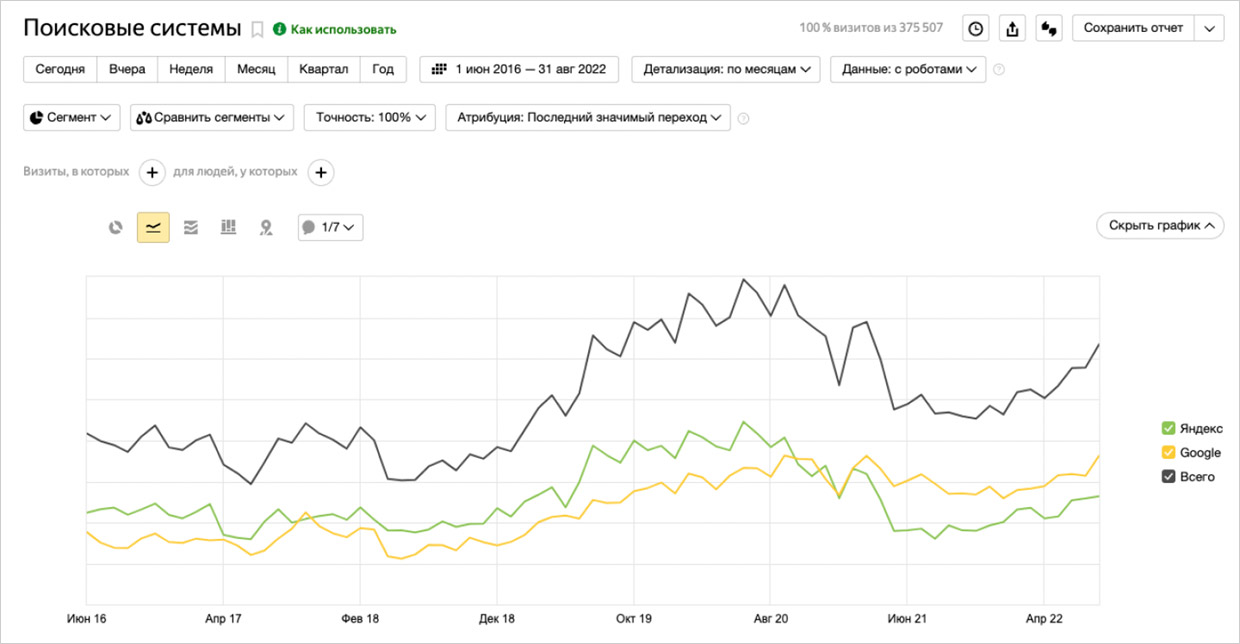Click the export report icon
Viewport: 1240px width, 644px height.
(x=1012, y=28)
